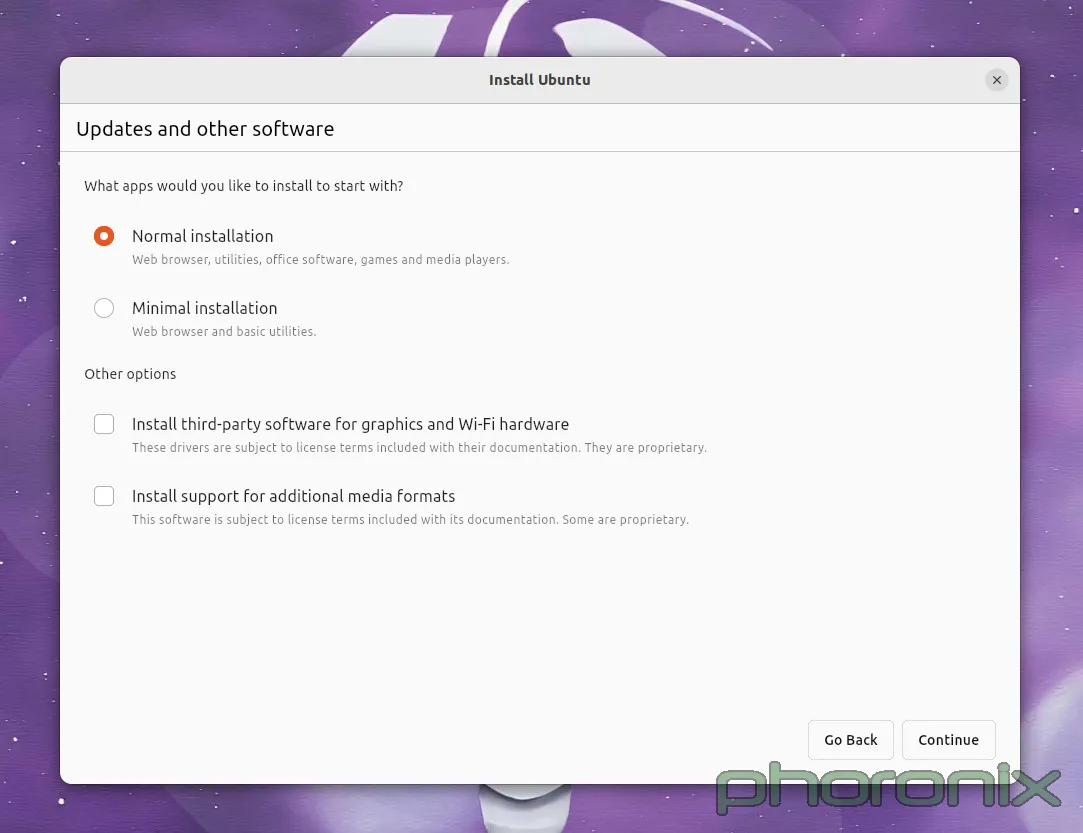1083x833 pixels.
Task: Click the 'Install Ubuntu' title bar text
Action: [x=539, y=80]
